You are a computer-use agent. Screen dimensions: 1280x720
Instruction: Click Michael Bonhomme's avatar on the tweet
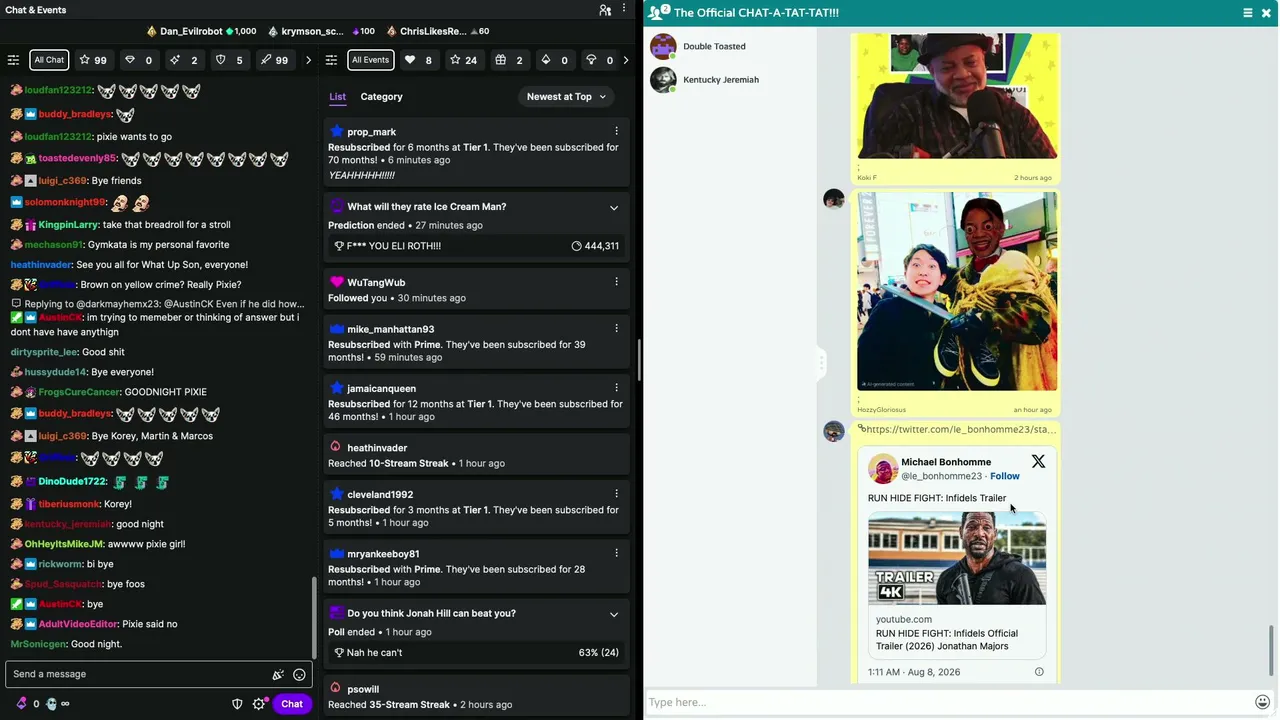(882, 469)
